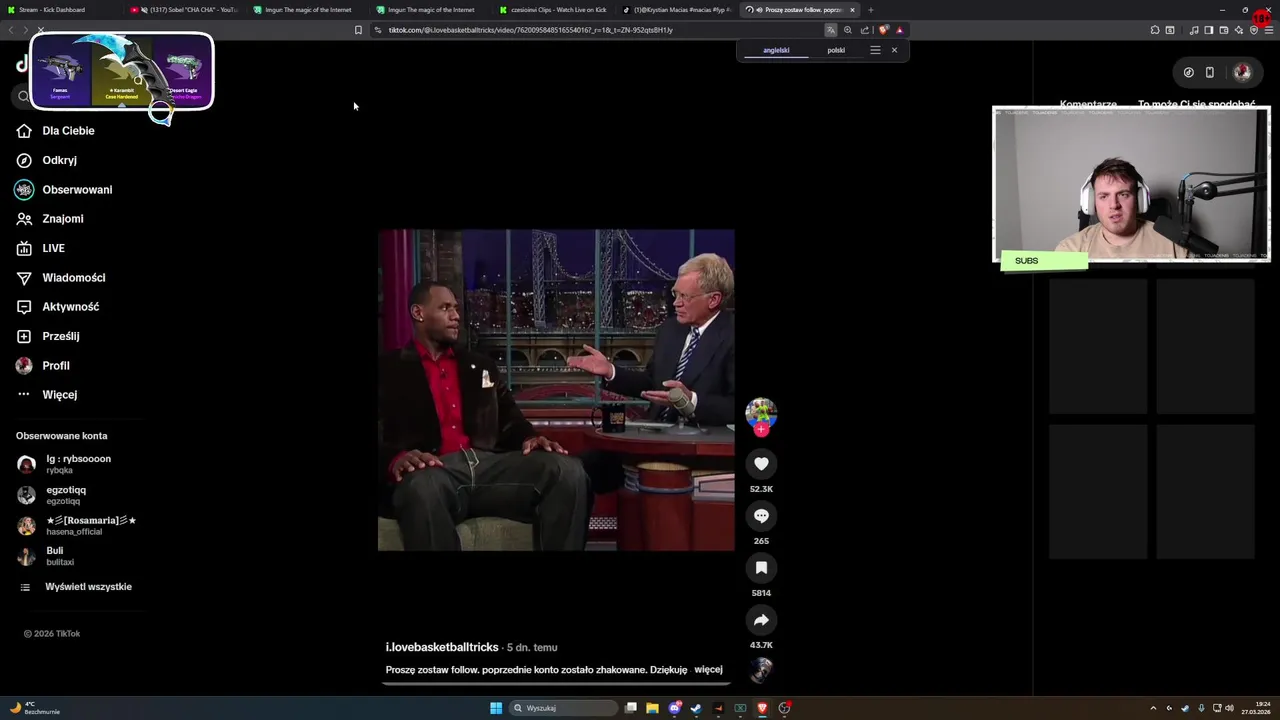Open browser extensions puzzle icon
The image size is (1280, 720).
pos(1155,30)
